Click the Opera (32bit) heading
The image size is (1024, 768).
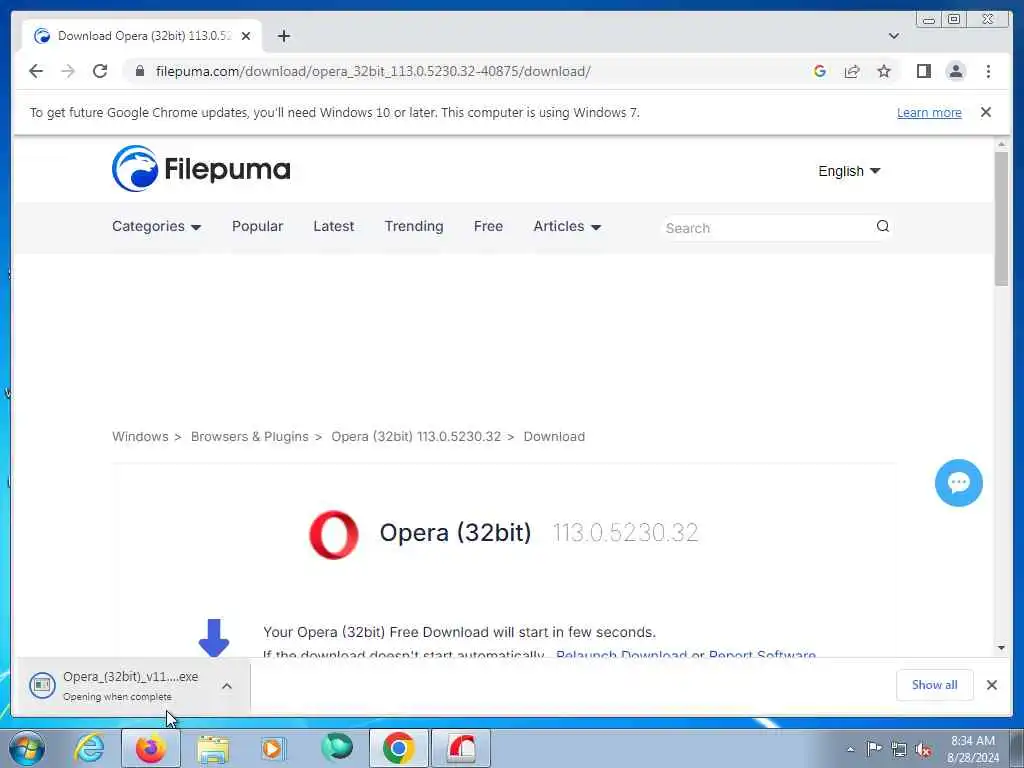(x=455, y=533)
